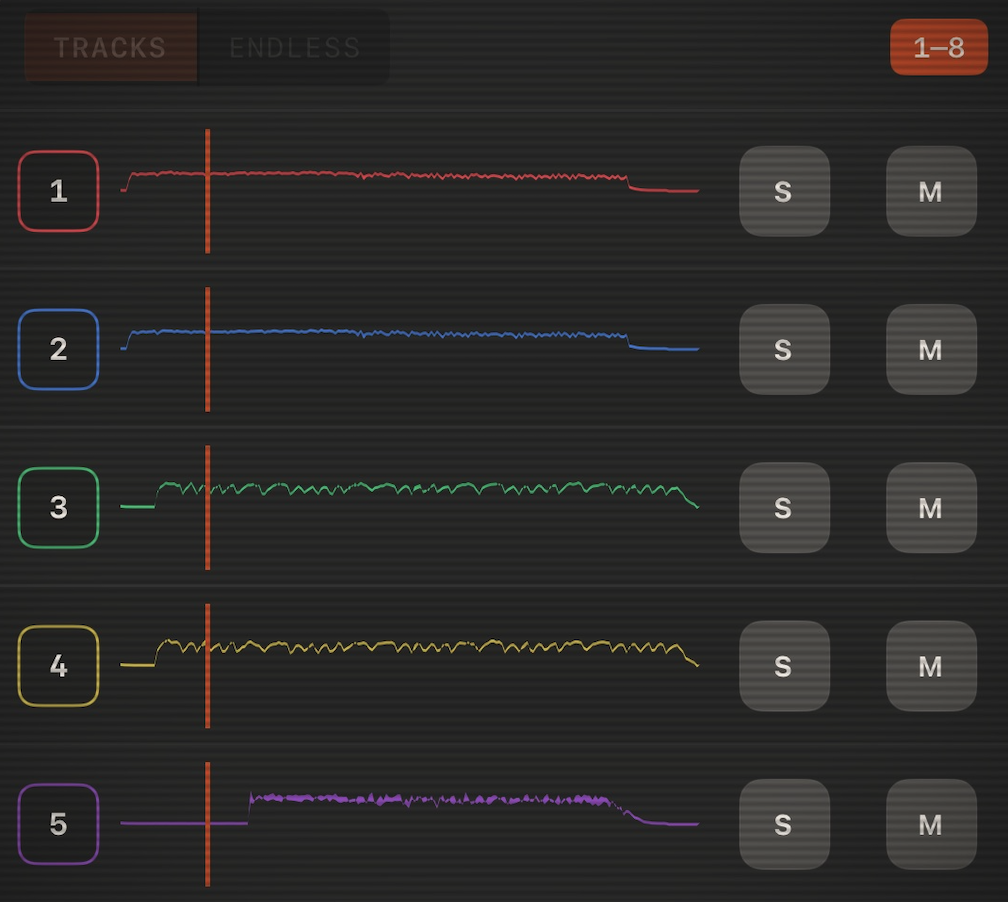Select track 3 green button

point(58,507)
